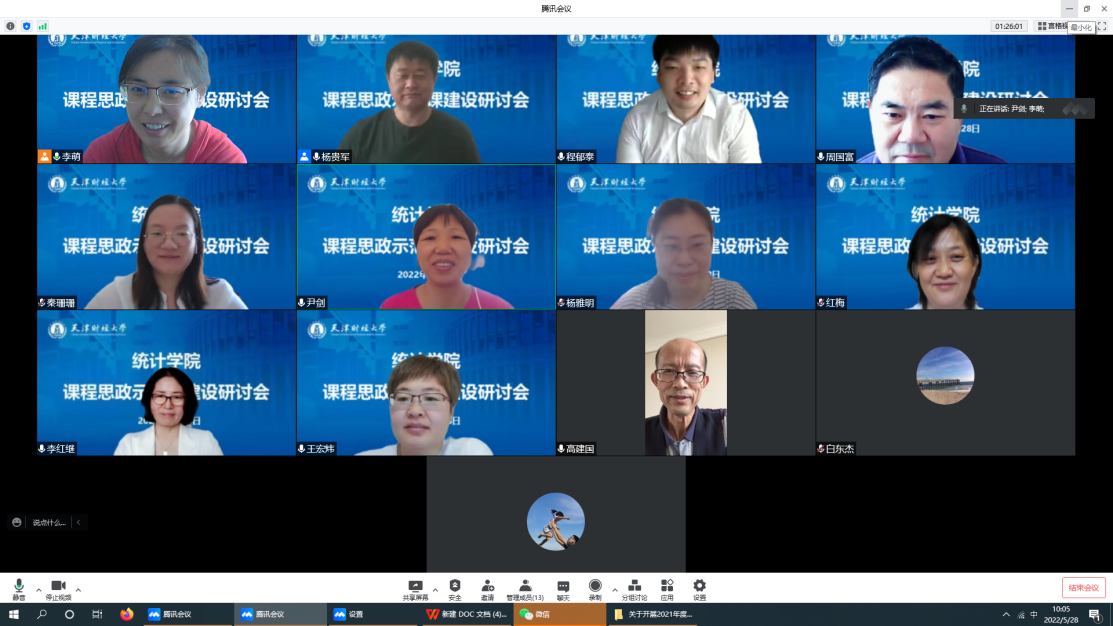Click the 01:26:01 meeting timer

tap(1009, 26)
